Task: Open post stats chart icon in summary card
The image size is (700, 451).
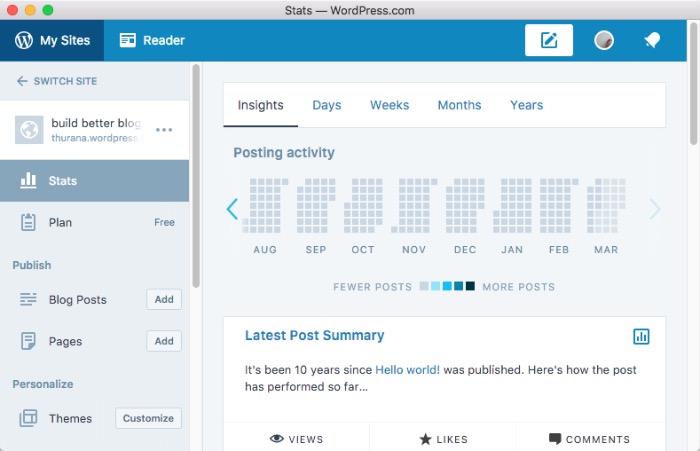Action: 641,336
